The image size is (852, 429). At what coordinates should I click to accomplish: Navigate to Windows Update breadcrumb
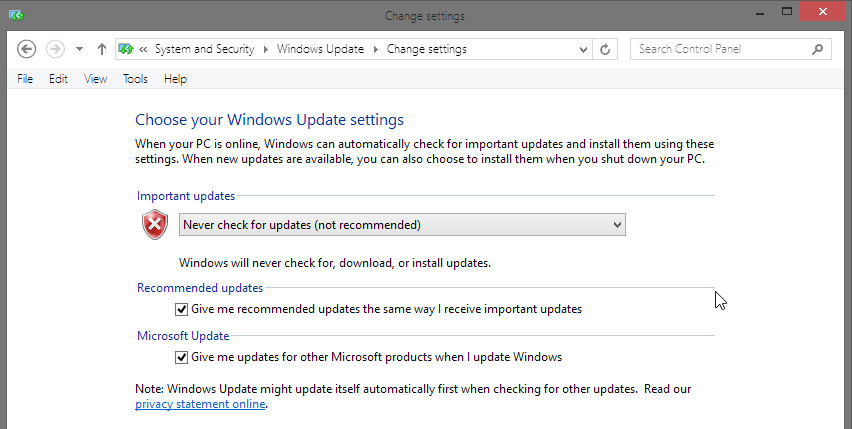pos(320,49)
